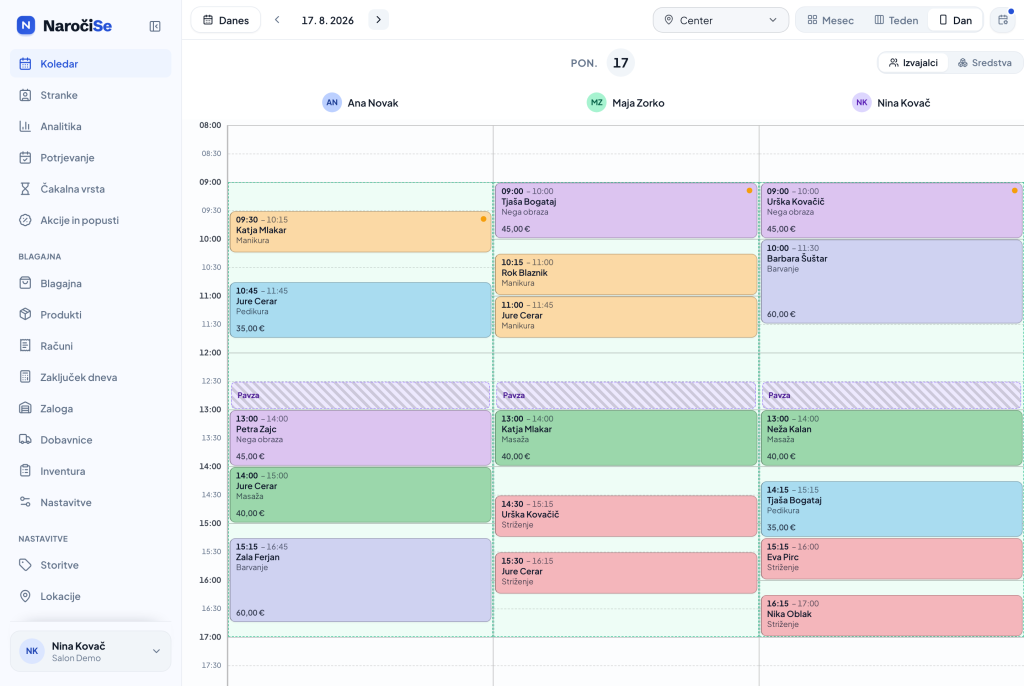Switch to Mesec month view
Image resolution: width=1024 pixels, height=686 pixels.
tap(831, 20)
